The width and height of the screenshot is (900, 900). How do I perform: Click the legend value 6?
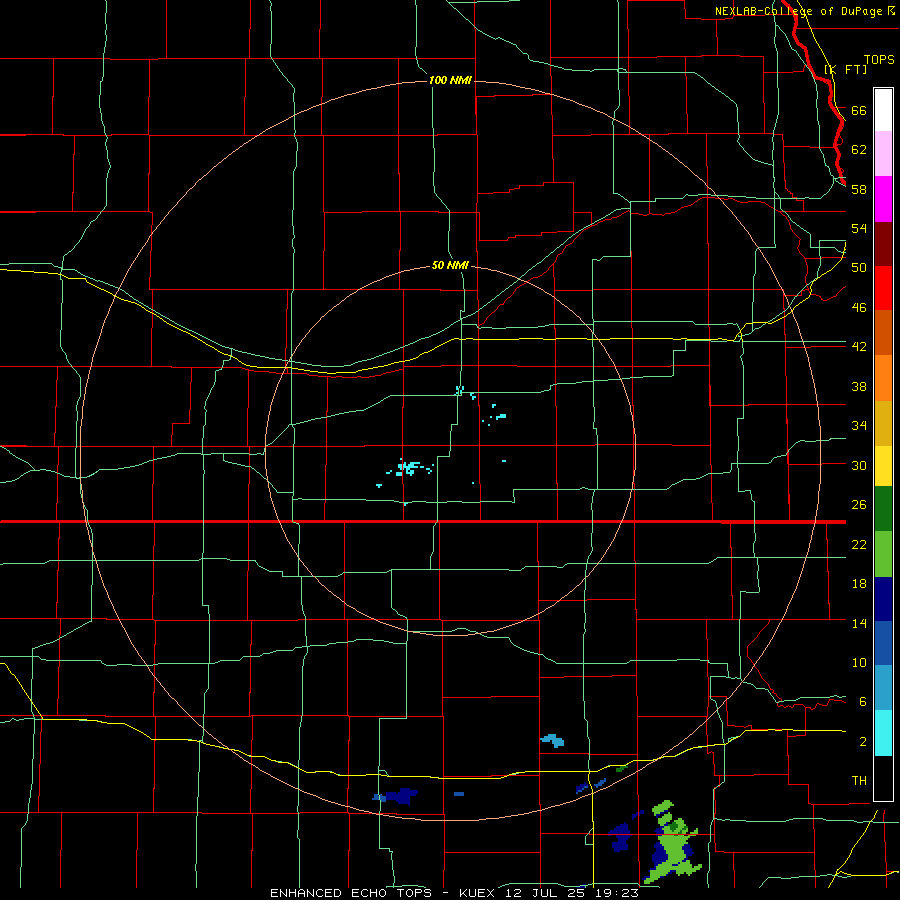862,702
